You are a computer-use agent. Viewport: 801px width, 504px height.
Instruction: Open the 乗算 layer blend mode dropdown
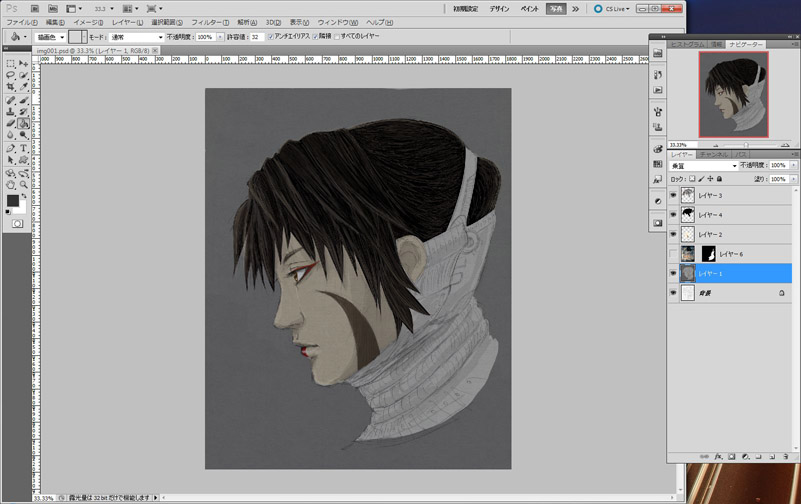click(704, 165)
